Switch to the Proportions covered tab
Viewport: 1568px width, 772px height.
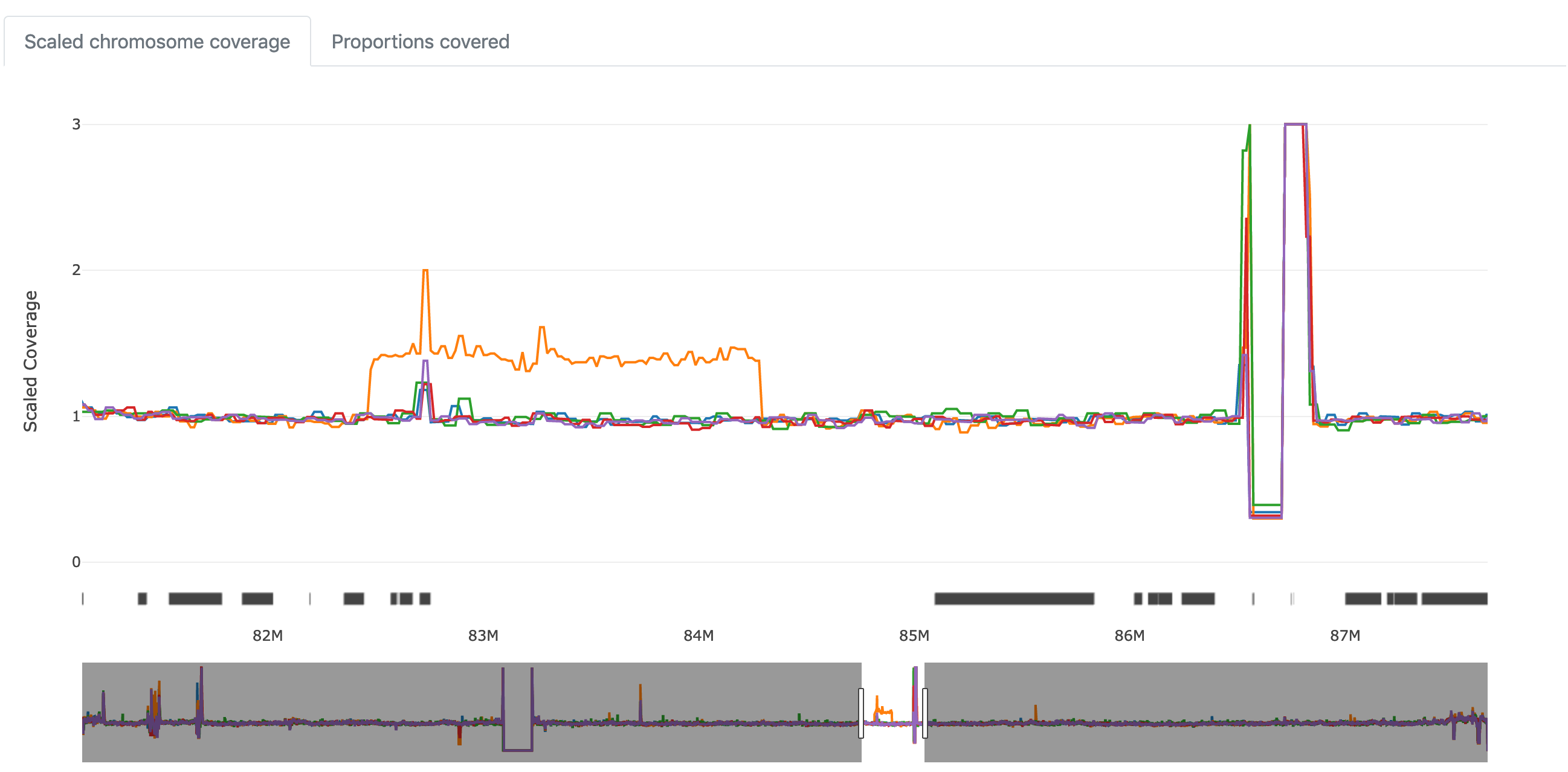(x=420, y=41)
